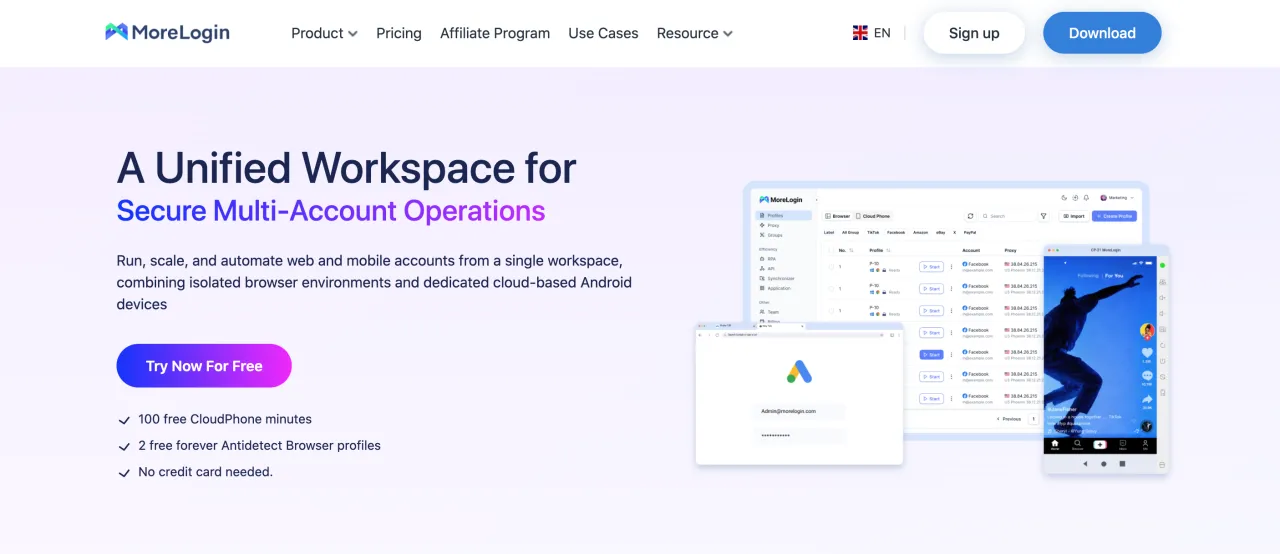
Task: Tap the heart like icon on the TikTok video
Action: [1147, 353]
